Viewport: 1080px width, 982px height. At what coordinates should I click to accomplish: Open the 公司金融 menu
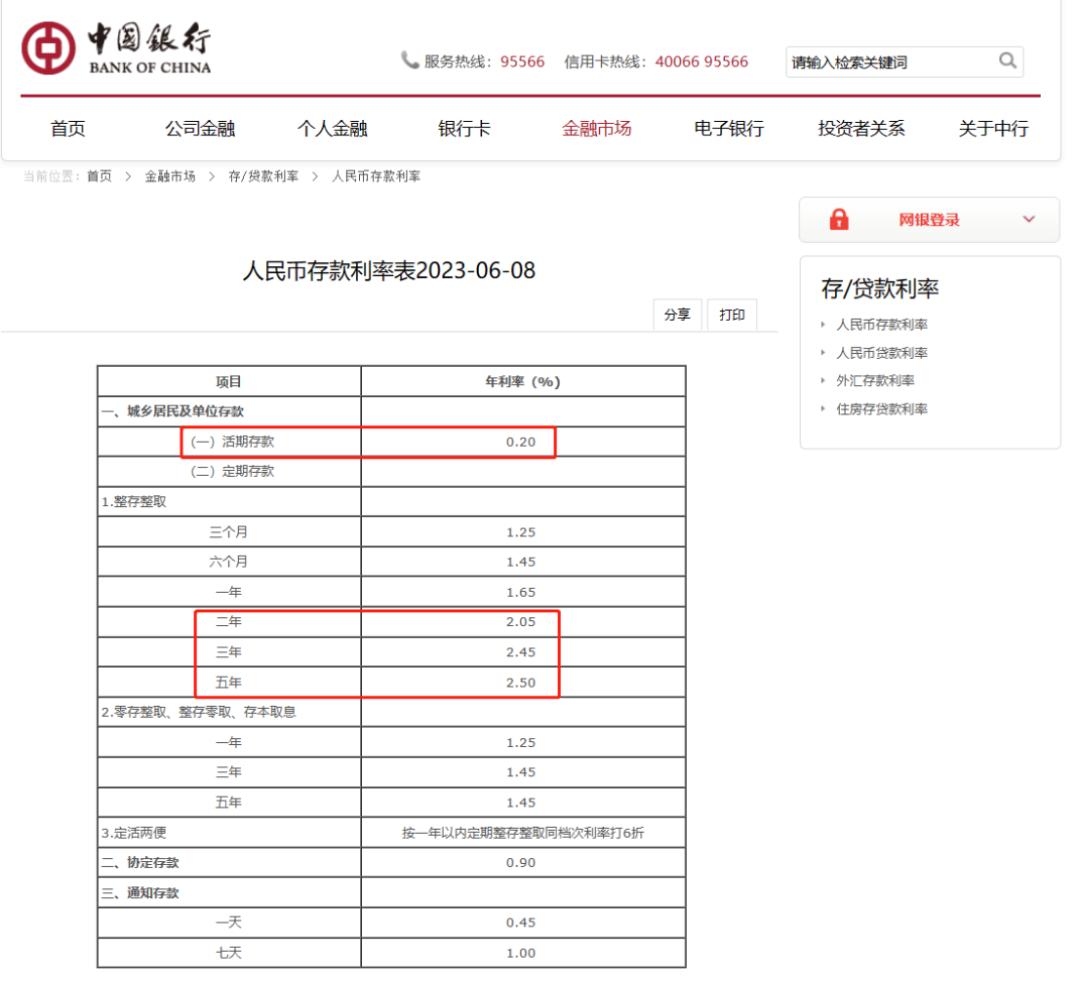click(200, 128)
